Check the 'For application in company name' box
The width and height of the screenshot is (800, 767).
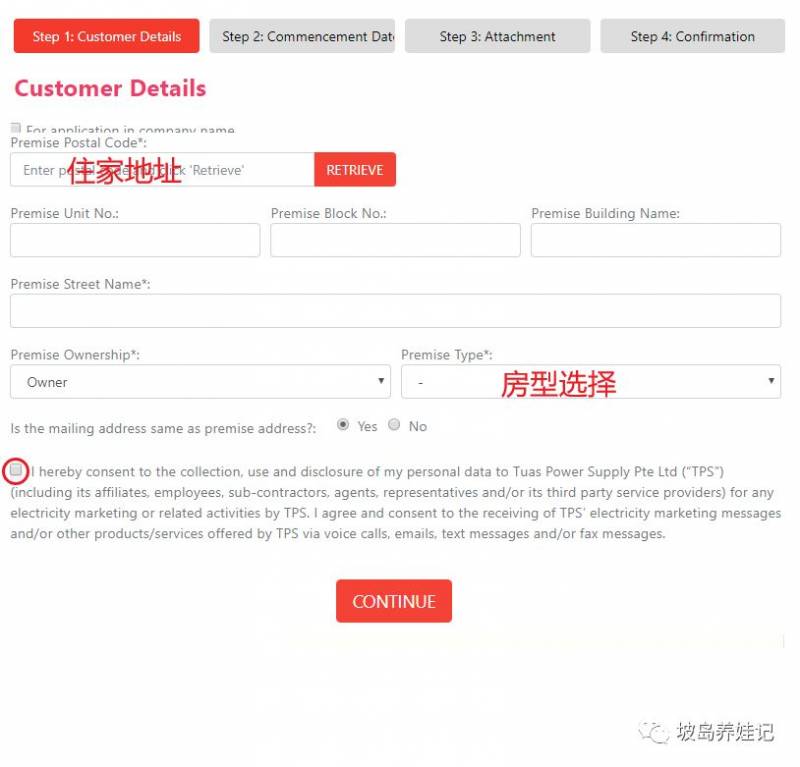pos(15,128)
